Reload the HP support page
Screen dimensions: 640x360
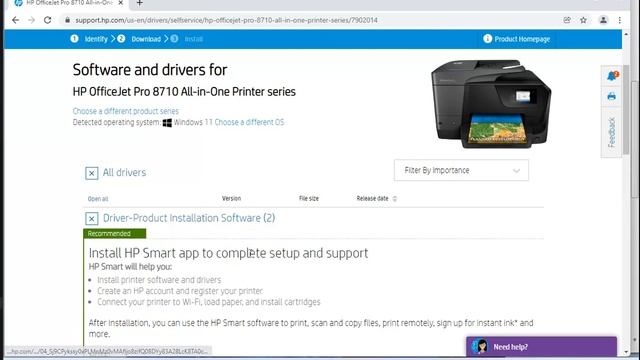coord(47,20)
